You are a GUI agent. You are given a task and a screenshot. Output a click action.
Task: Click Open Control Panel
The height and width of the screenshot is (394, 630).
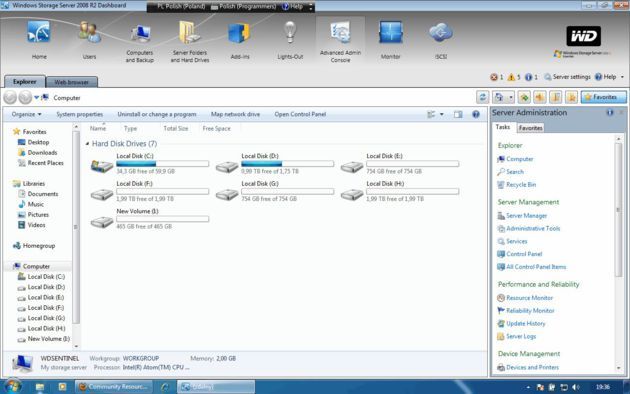tap(300, 114)
